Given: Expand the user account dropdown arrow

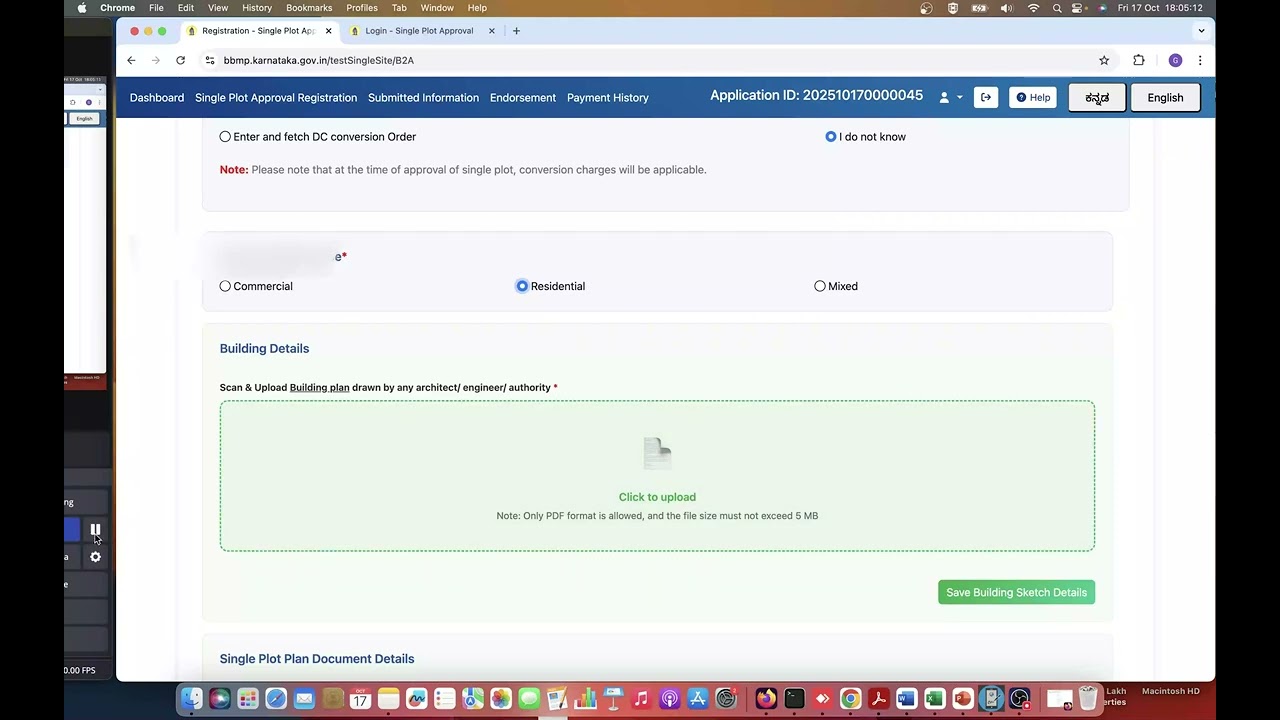Looking at the screenshot, I should click(x=959, y=98).
